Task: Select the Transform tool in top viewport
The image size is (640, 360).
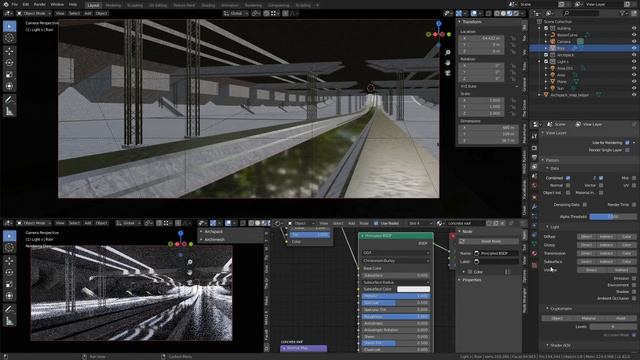Action: tap(9, 86)
